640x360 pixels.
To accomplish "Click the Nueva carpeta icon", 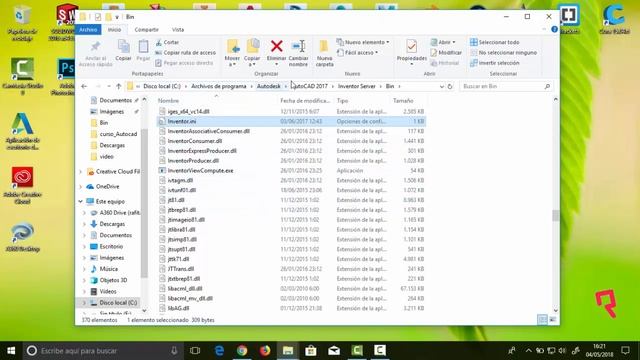I will tap(324, 47).
